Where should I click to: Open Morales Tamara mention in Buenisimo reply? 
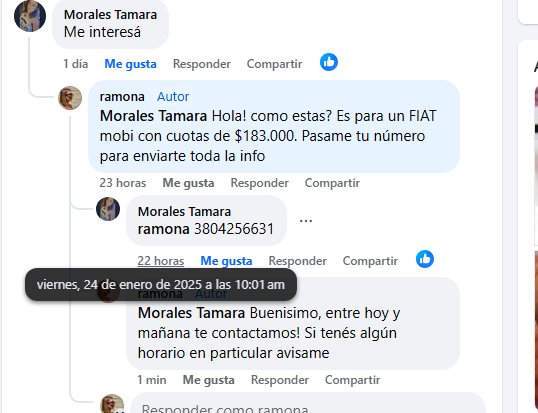click(x=191, y=313)
